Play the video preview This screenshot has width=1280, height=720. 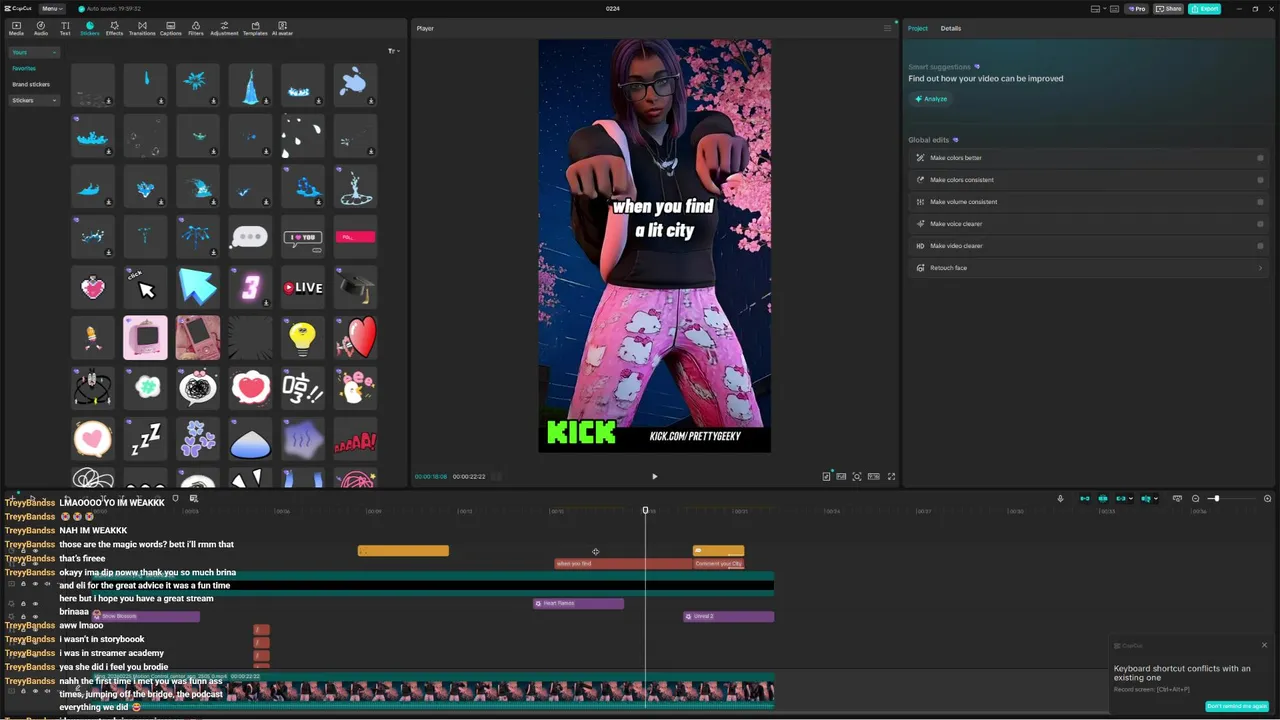pos(655,476)
